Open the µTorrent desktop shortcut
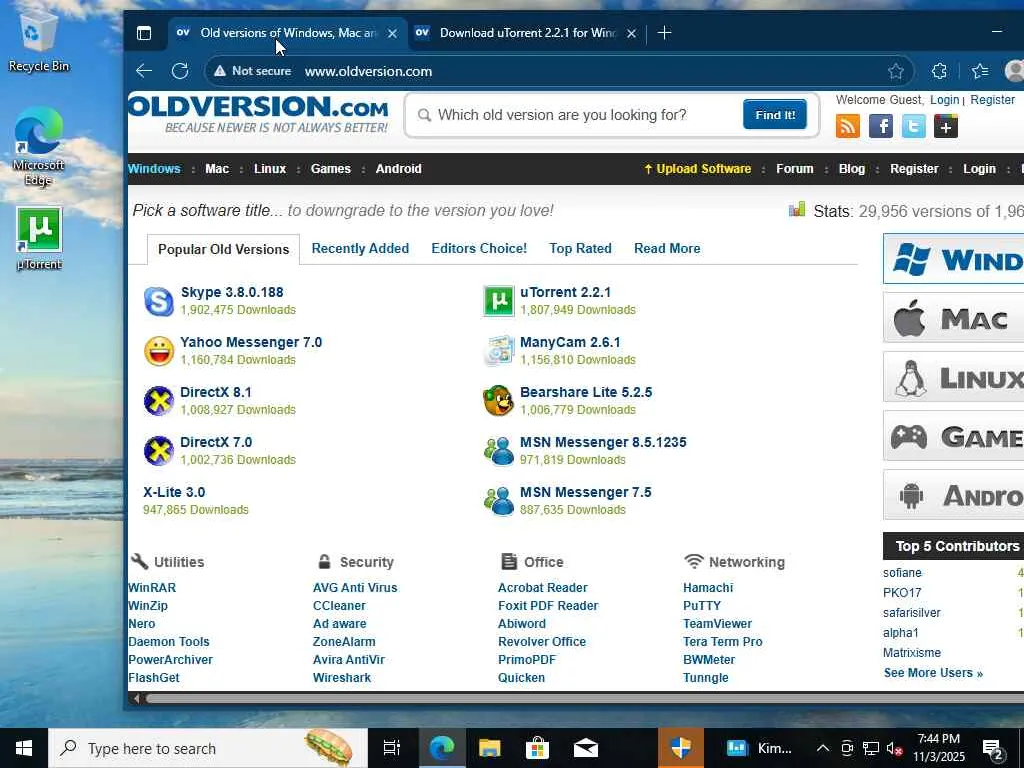This screenshot has height=768, width=1024. [39, 238]
